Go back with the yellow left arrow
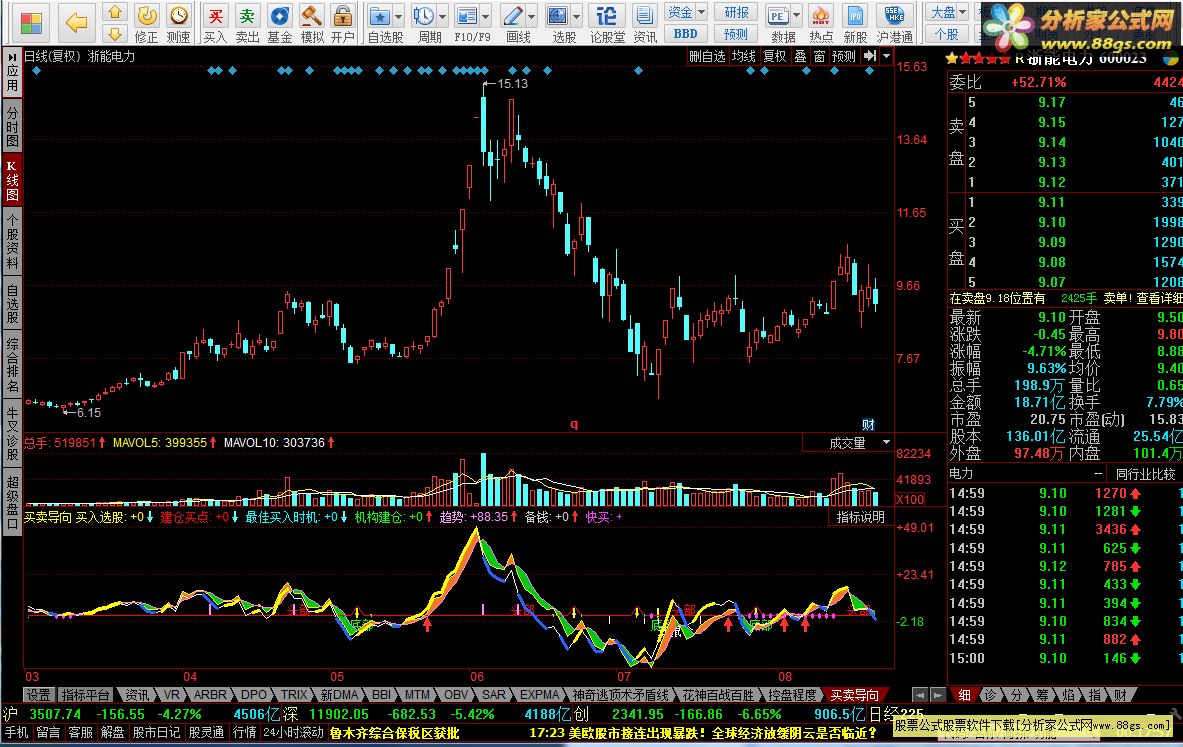This screenshot has height=747, width=1183. coord(76,23)
